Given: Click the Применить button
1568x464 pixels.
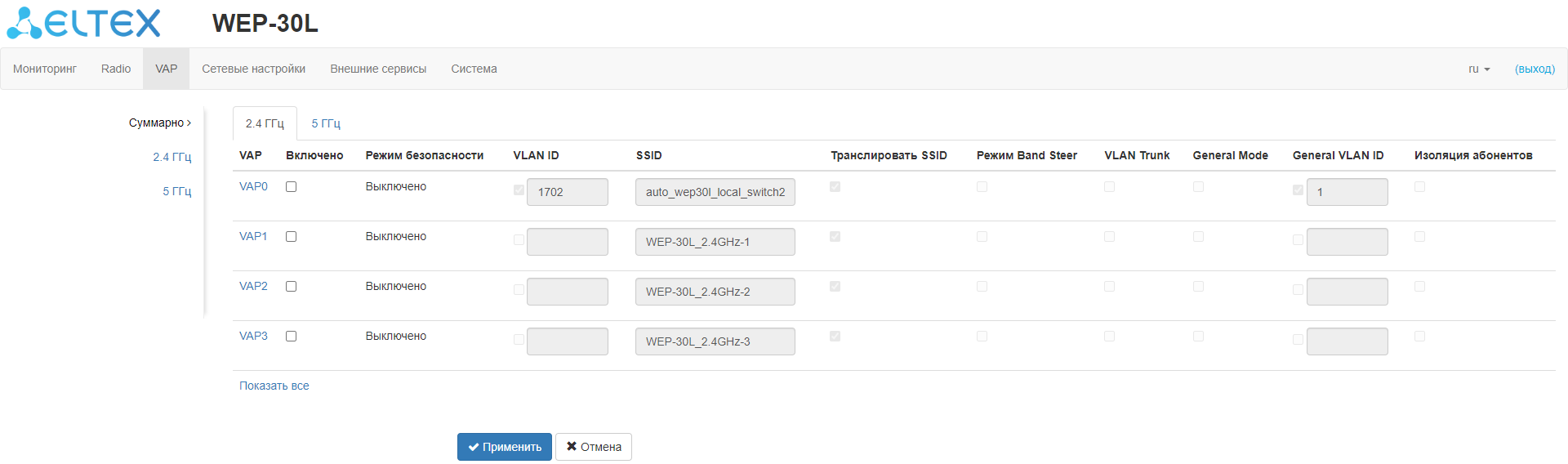Looking at the screenshot, I should [x=504, y=447].
